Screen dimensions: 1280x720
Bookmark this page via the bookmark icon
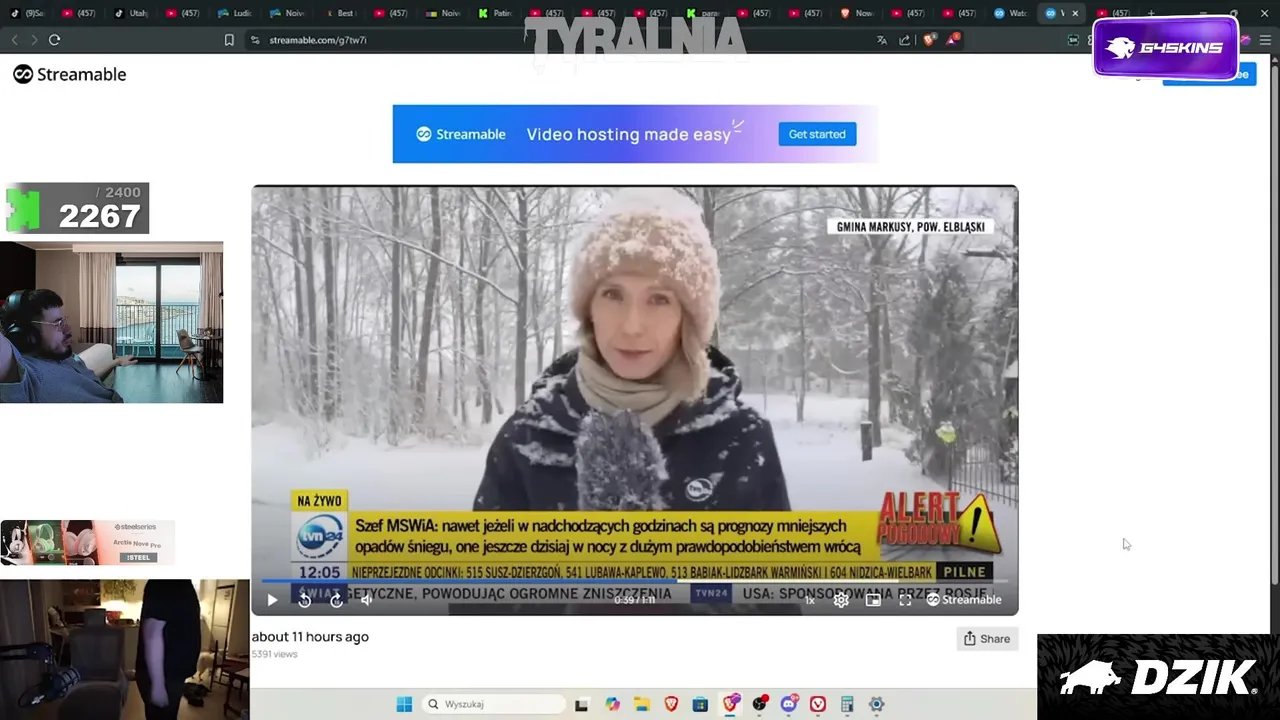click(x=229, y=40)
